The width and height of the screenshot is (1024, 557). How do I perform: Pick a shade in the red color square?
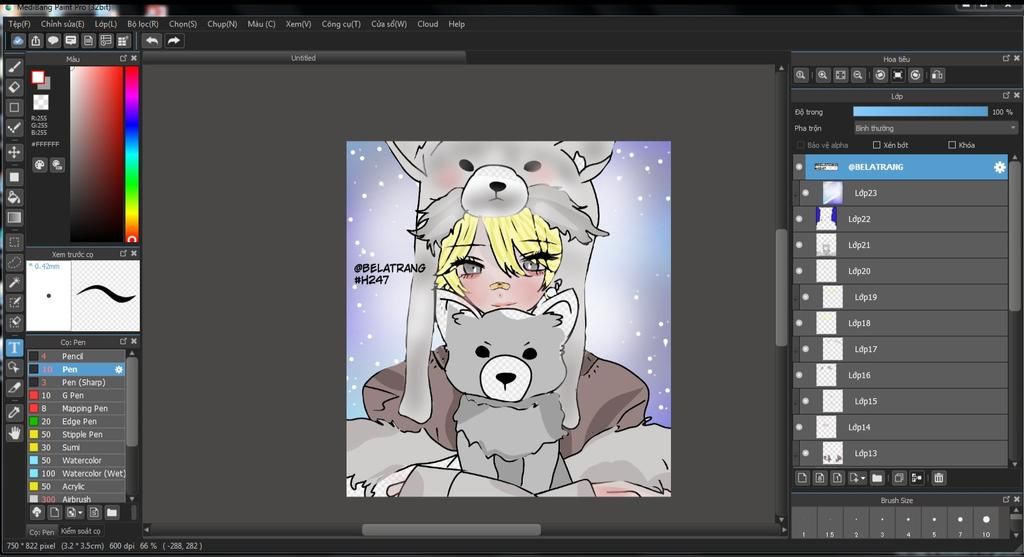point(96,154)
